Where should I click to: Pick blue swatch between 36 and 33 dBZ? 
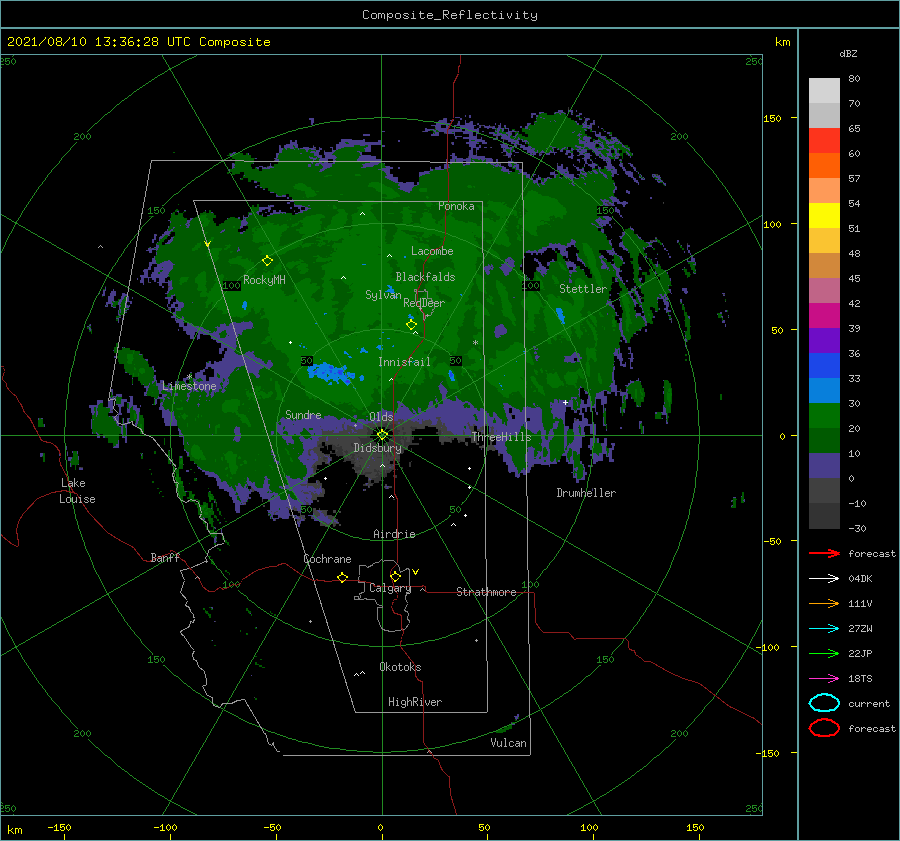[x=824, y=366]
